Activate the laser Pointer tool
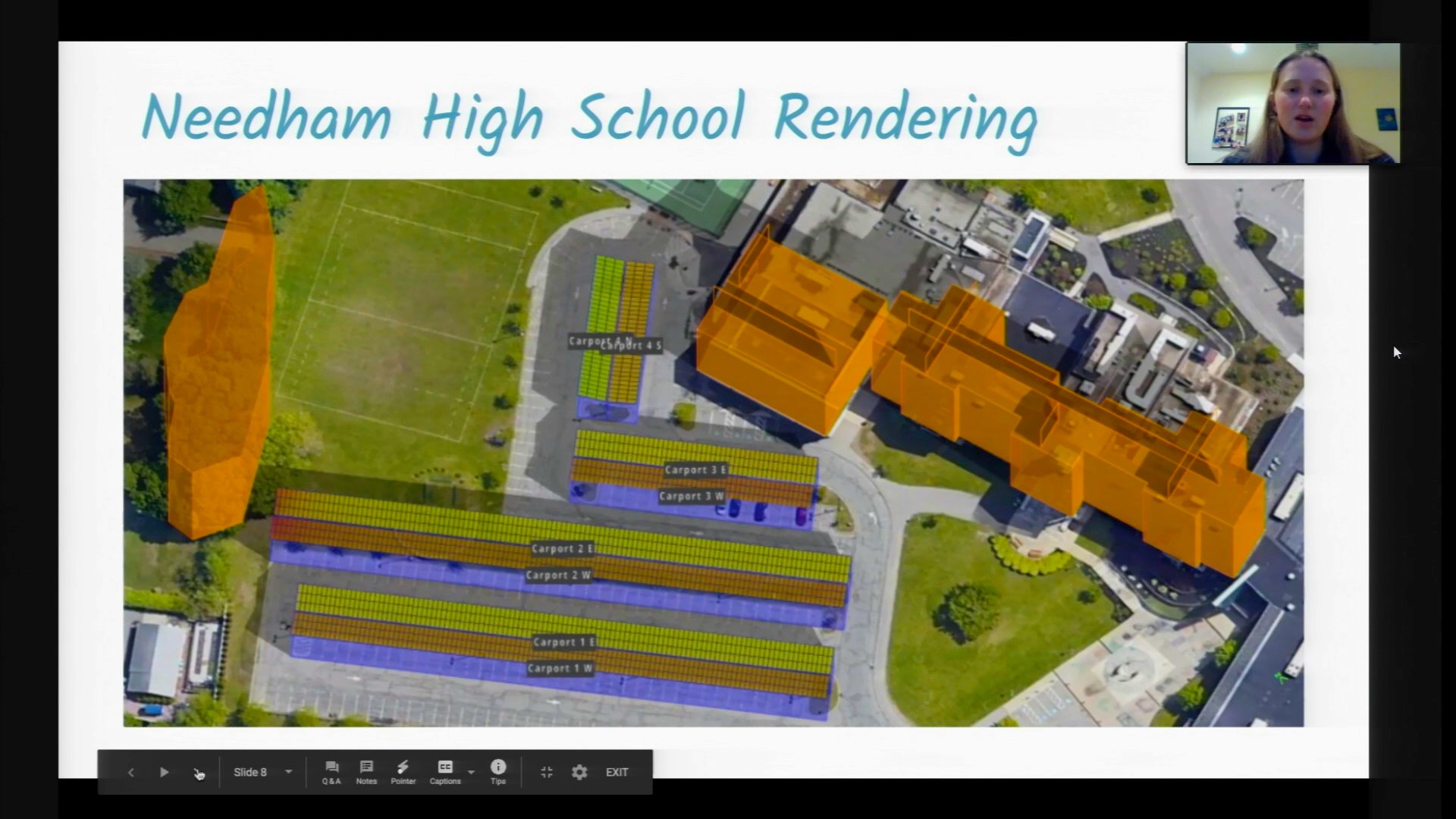The height and width of the screenshot is (819, 1456). point(403,767)
